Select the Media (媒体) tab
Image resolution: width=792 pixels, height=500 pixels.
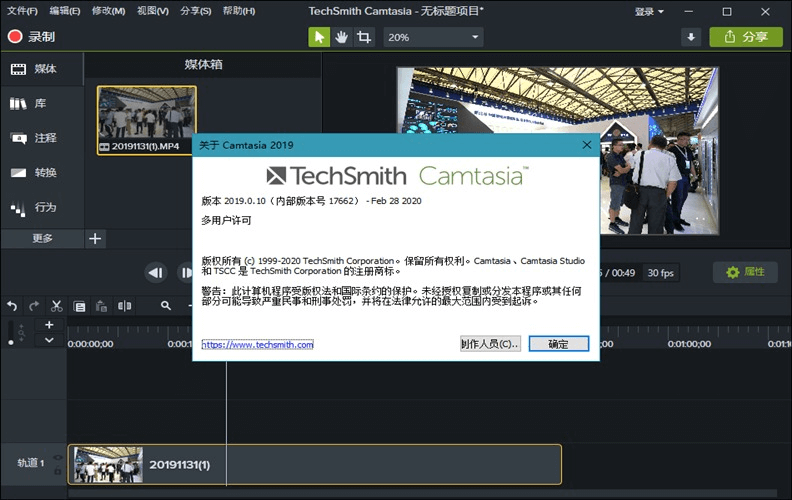42,69
